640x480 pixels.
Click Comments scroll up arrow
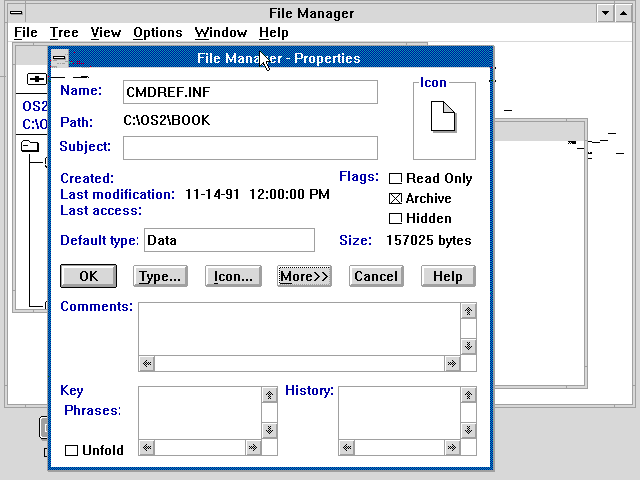(x=469, y=311)
